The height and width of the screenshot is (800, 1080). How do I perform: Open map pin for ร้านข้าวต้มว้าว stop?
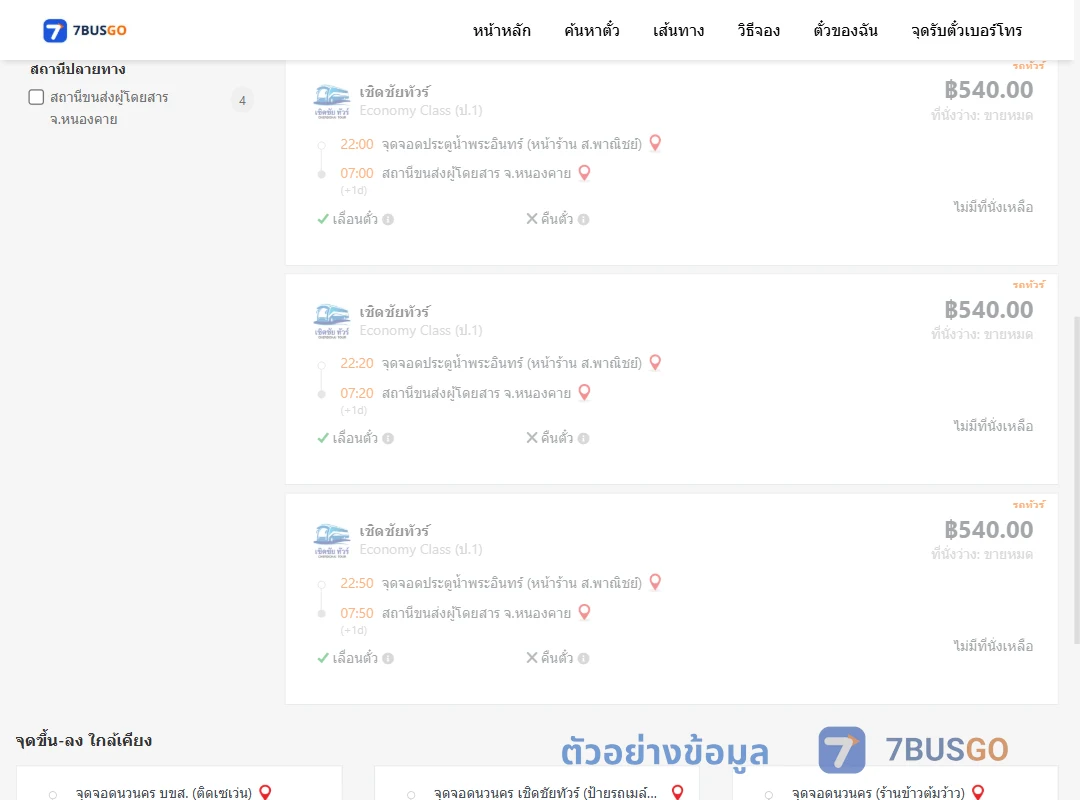978,792
